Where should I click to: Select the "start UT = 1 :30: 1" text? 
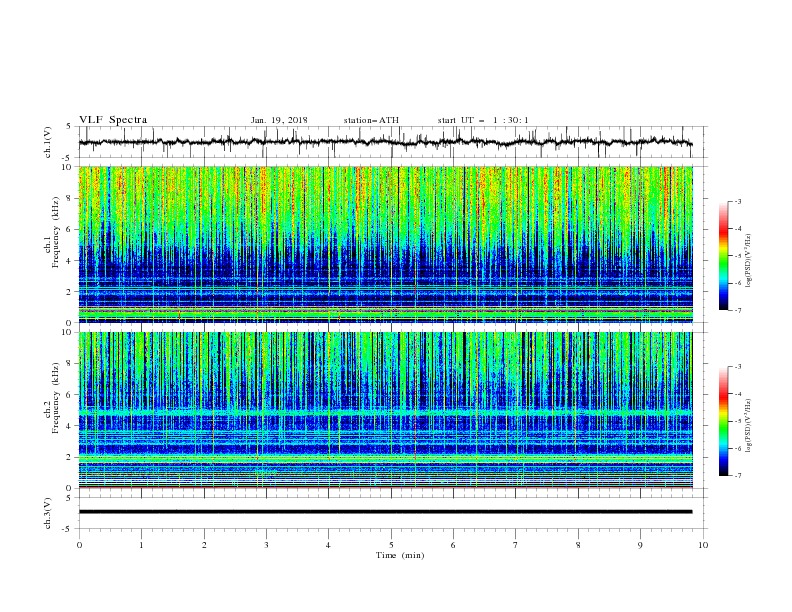[x=483, y=120]
